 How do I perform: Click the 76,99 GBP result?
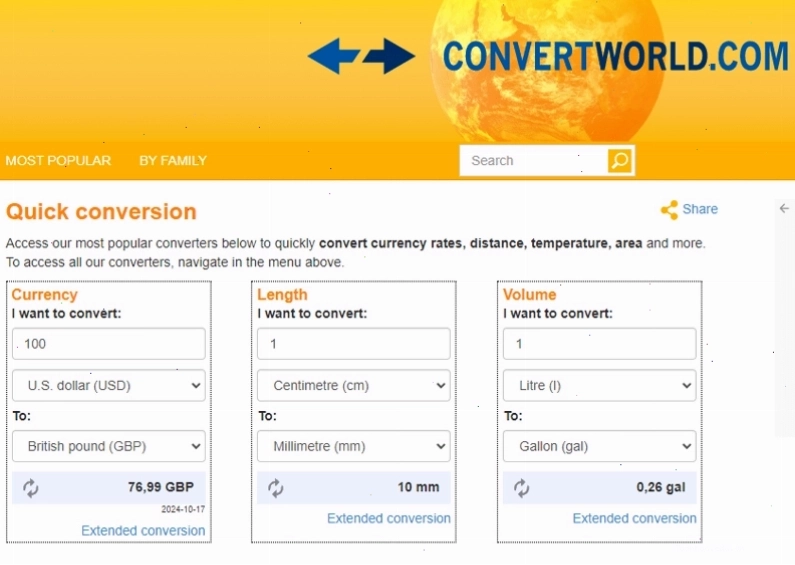(161, 487)
